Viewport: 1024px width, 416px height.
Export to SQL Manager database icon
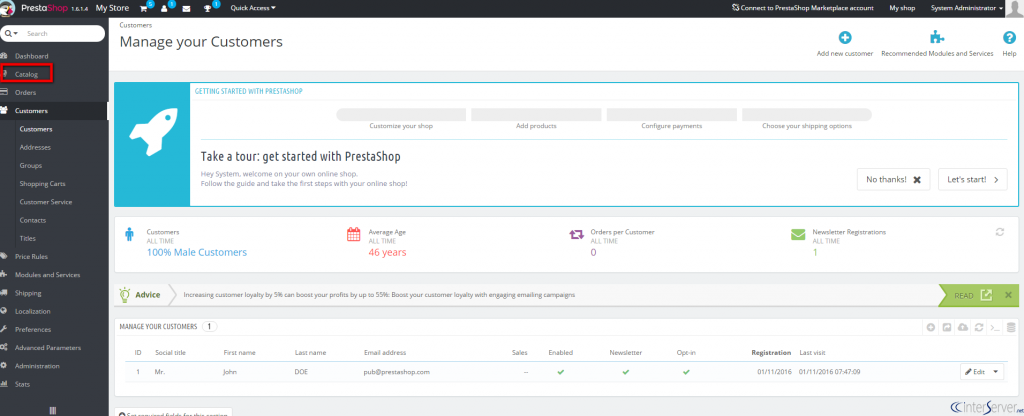click(x=1010, y=327)
